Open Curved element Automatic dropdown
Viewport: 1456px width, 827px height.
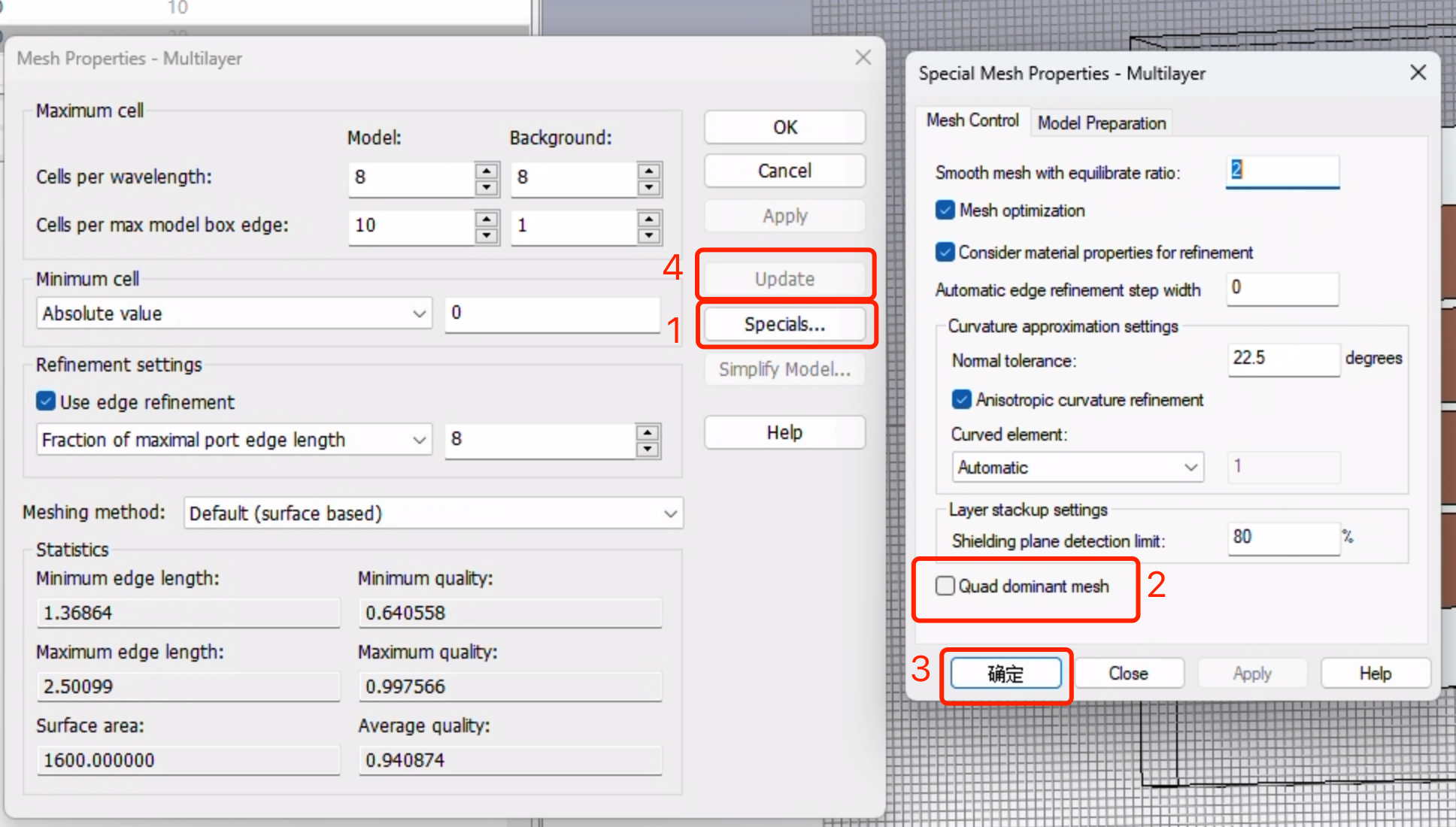pos(1077,467)
